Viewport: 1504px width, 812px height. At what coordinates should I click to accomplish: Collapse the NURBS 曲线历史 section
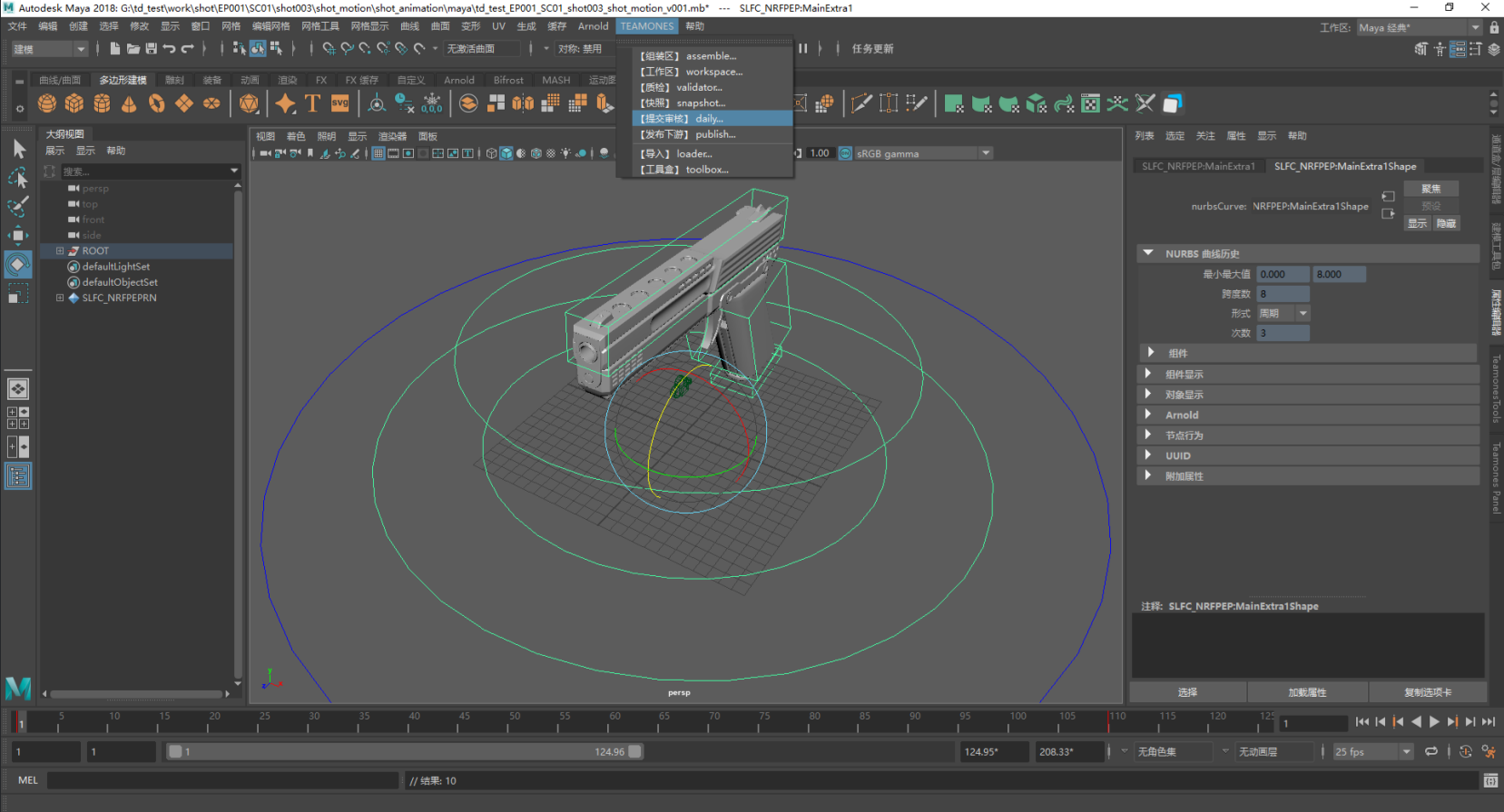pyautogui.click(x=1148, y=254)
